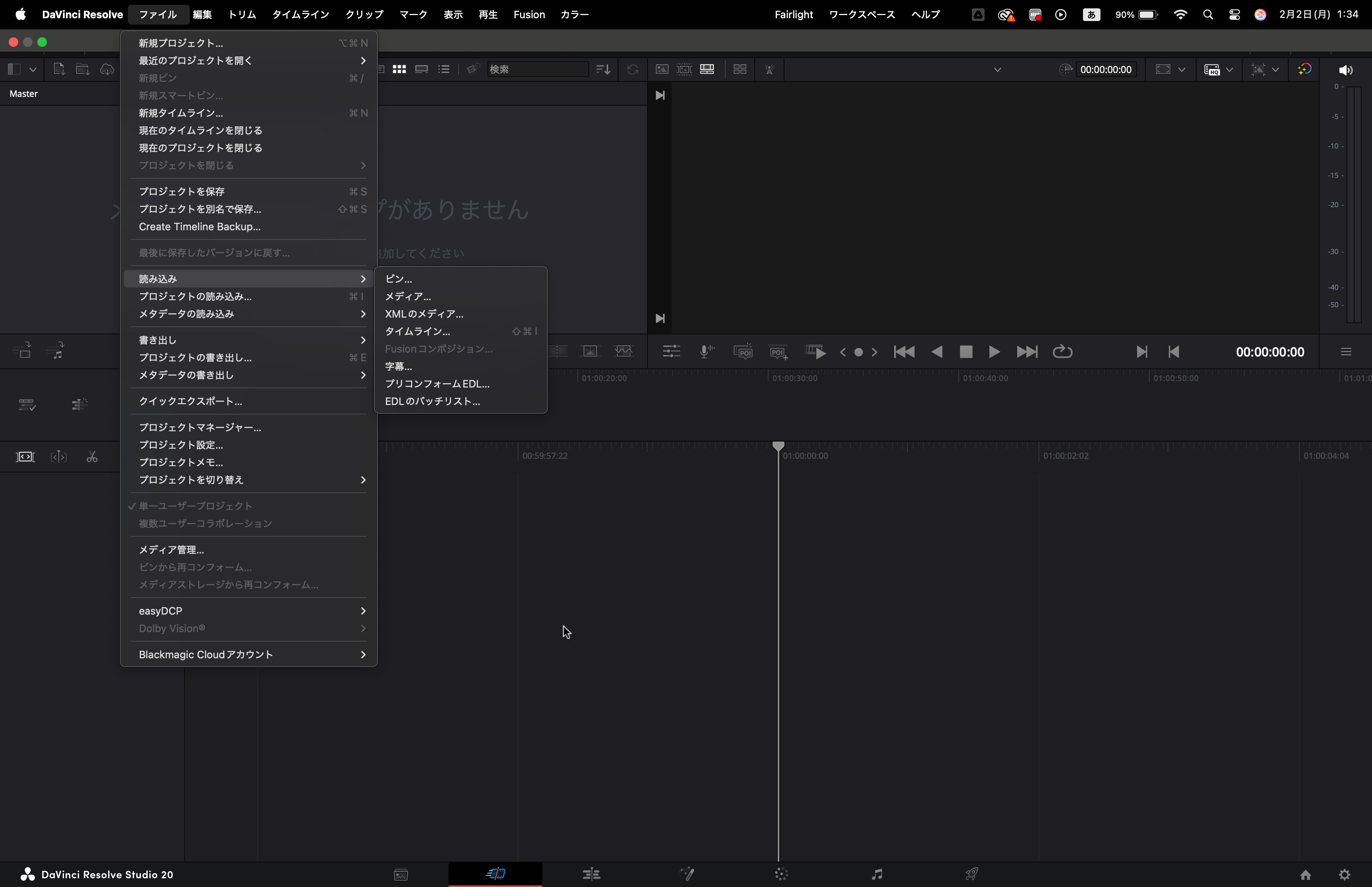Open project settings gear icon
Image resolution: width=1372 pixels, height=887 pixels.
coord(1344,875)
